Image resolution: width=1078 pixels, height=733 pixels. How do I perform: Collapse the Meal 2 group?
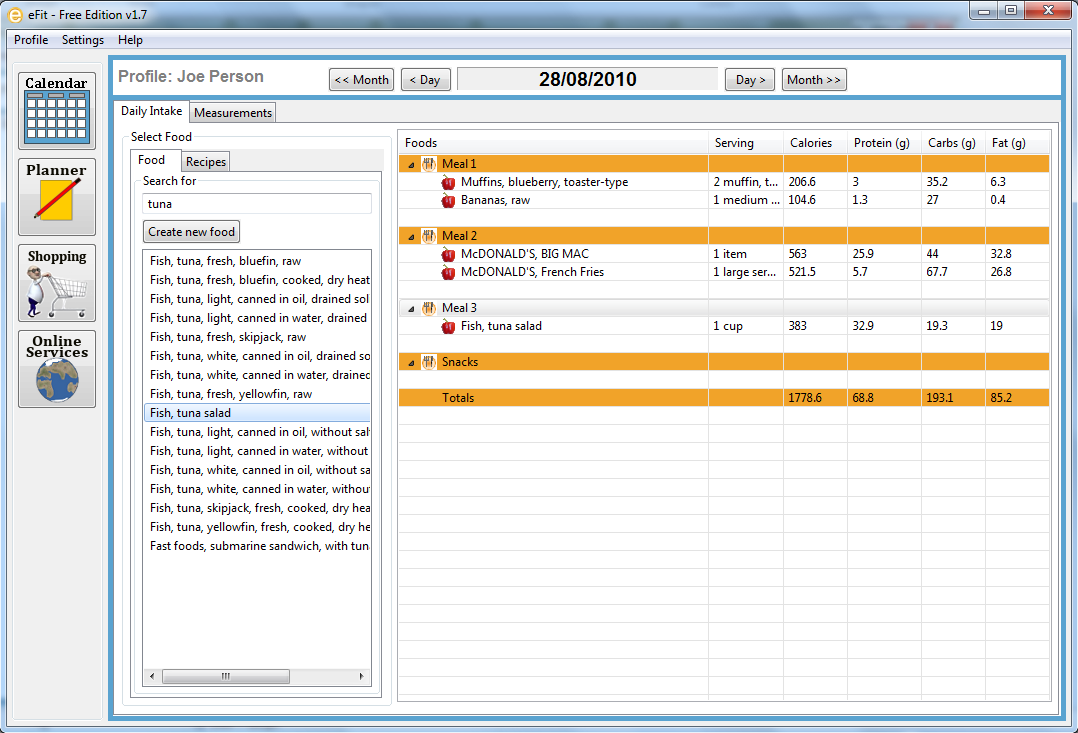tap(411, 237)
